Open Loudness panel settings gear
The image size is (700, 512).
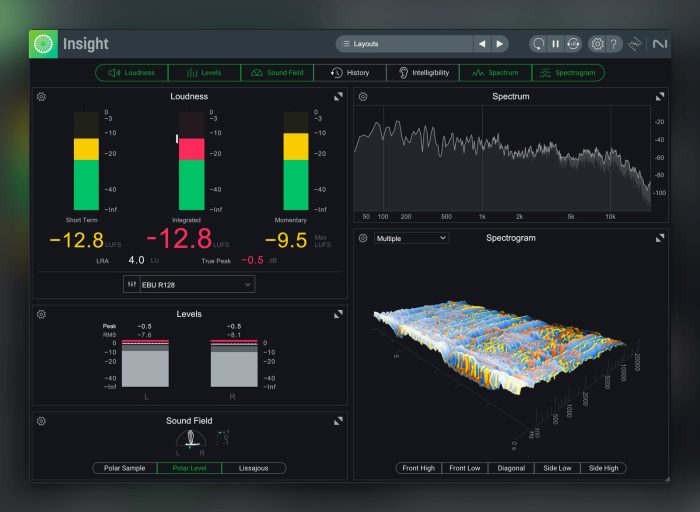(42, 96)
